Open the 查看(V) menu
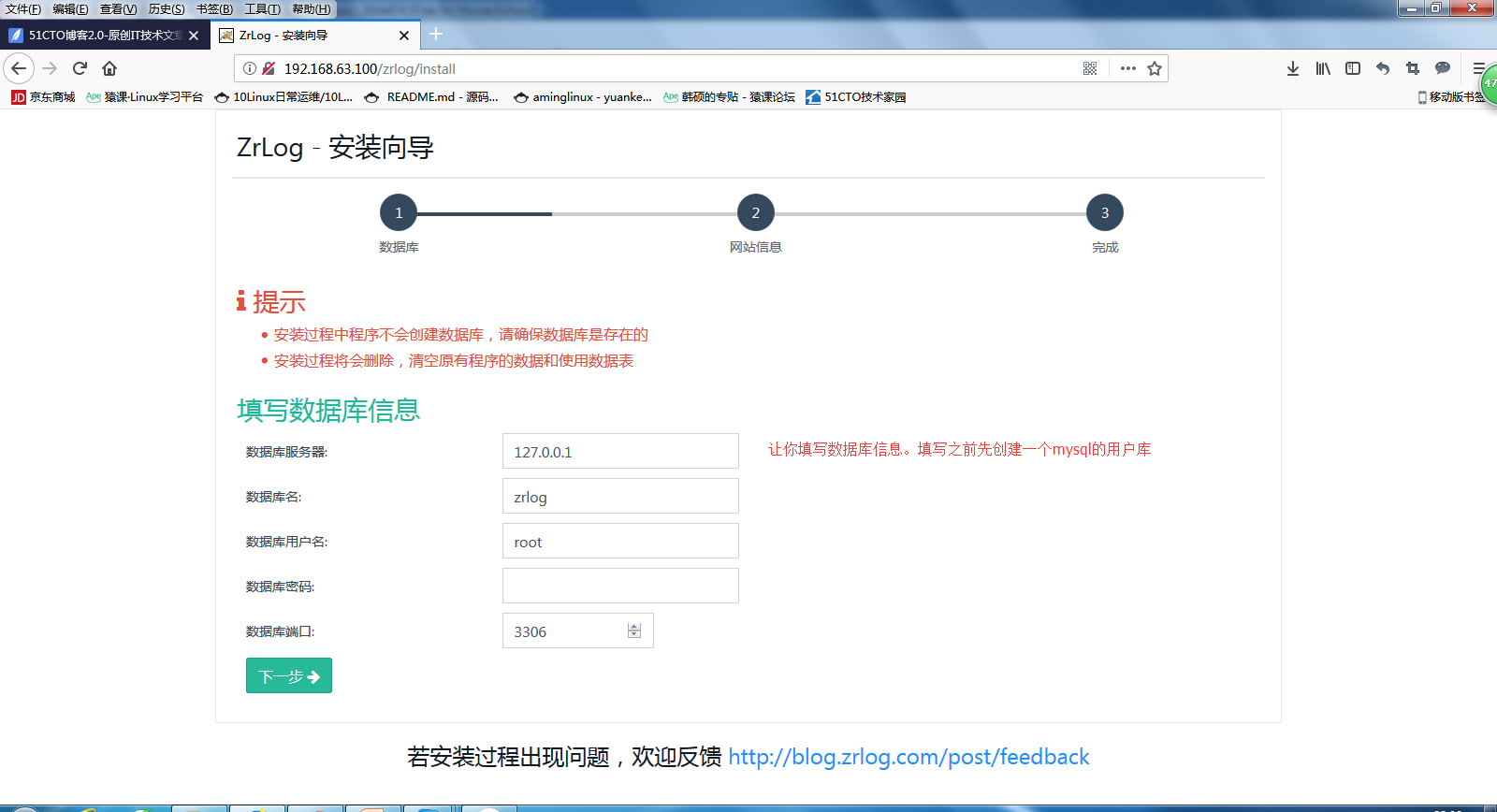 tap(119, 9)
